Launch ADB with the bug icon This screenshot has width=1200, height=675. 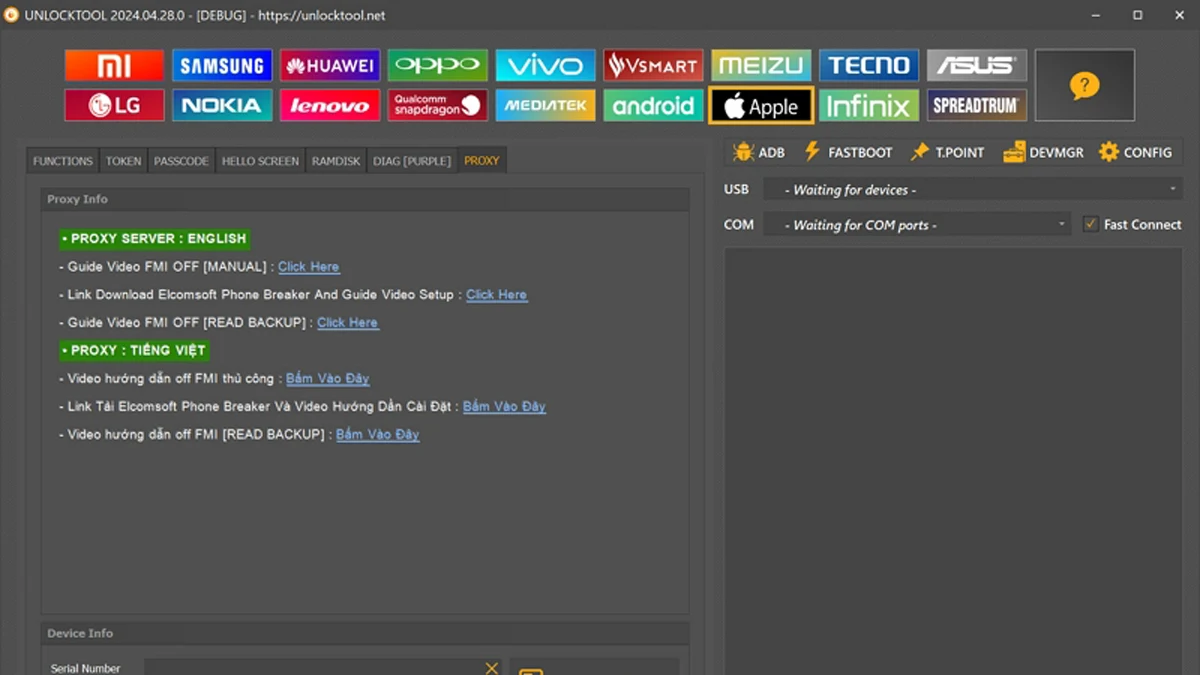coord(758,152)
